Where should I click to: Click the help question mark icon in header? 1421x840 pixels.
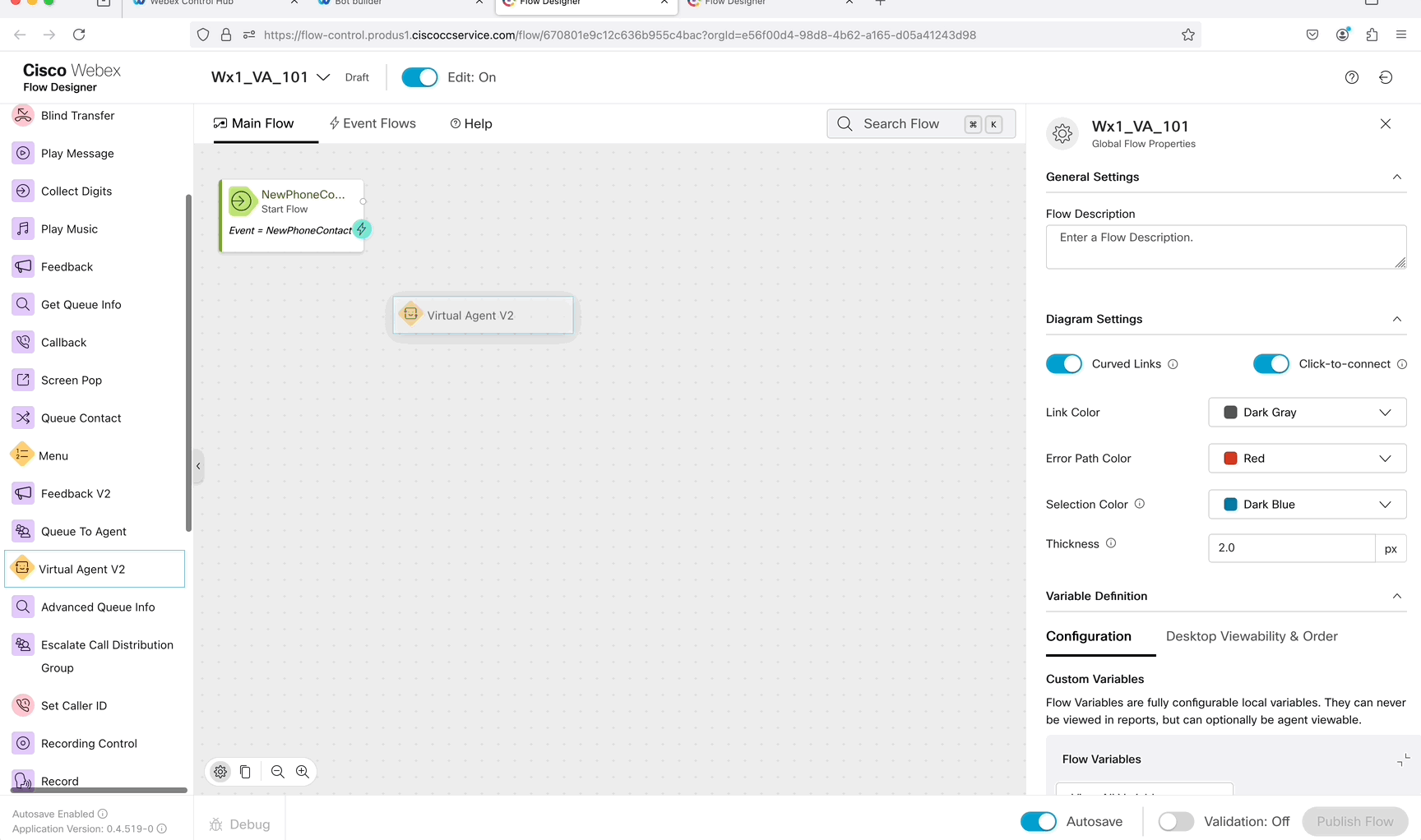click(1351, 77)
